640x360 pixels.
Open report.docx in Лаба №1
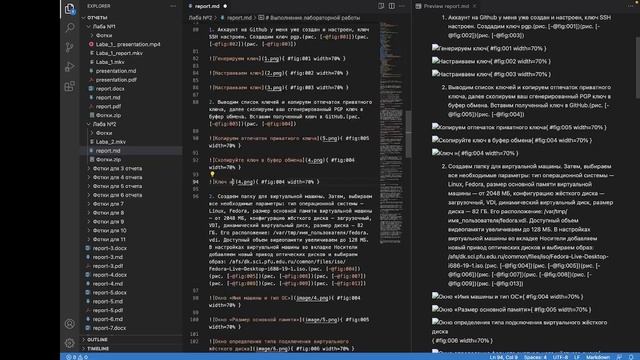click(x=110, y=89)
